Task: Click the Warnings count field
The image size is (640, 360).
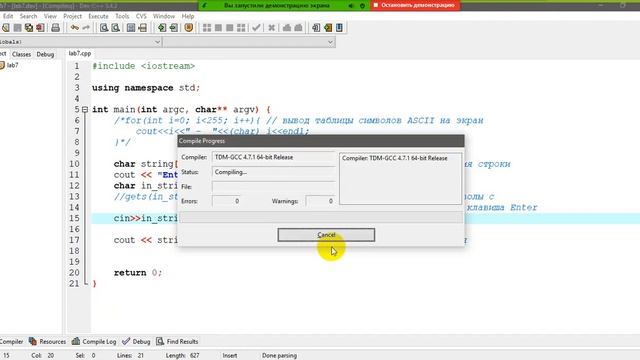Action: [320, 201]
